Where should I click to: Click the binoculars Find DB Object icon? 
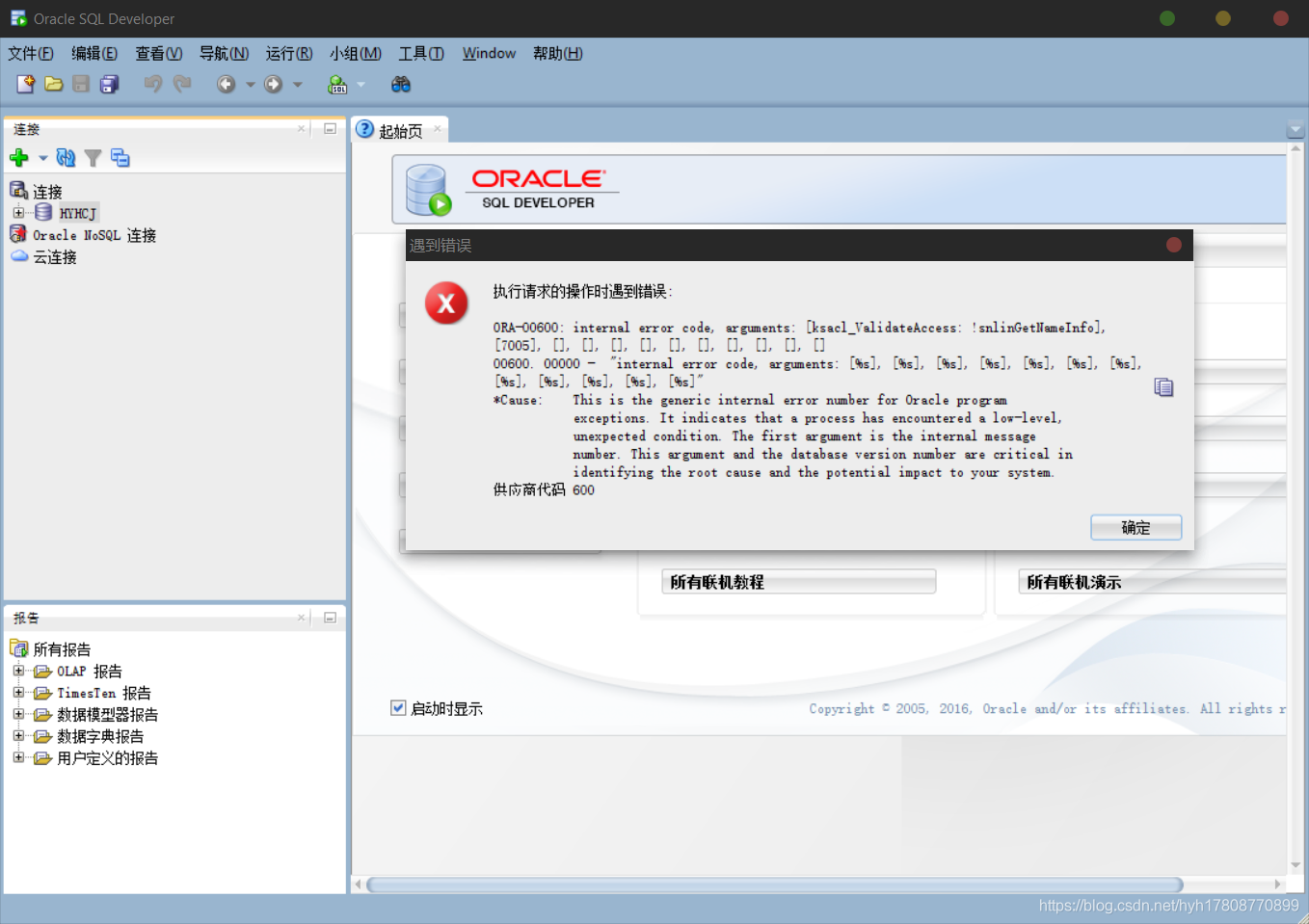click(401, 84)
